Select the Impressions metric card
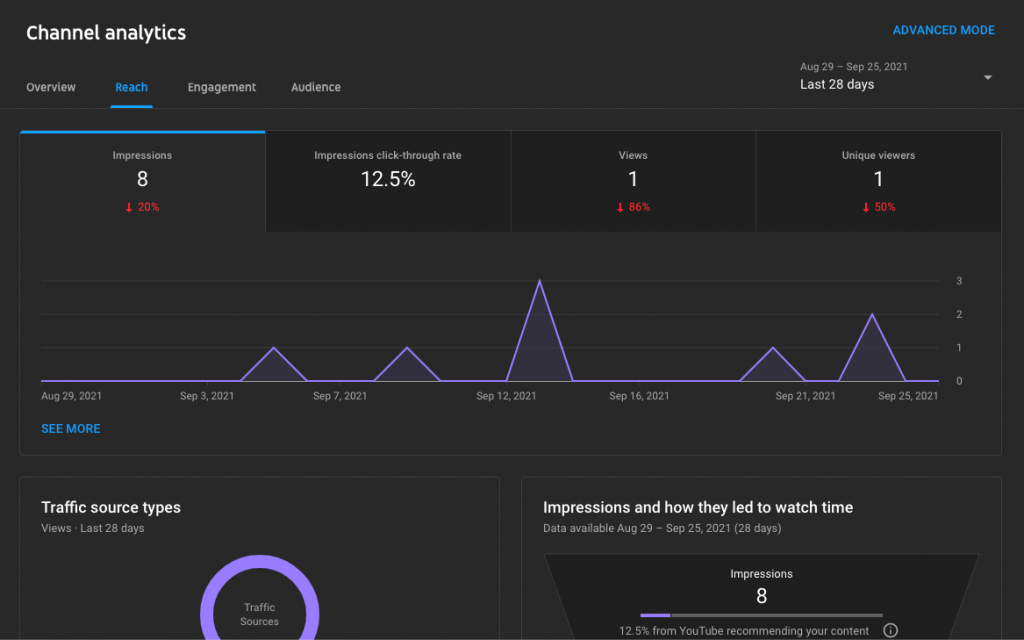 click(142, 180)
